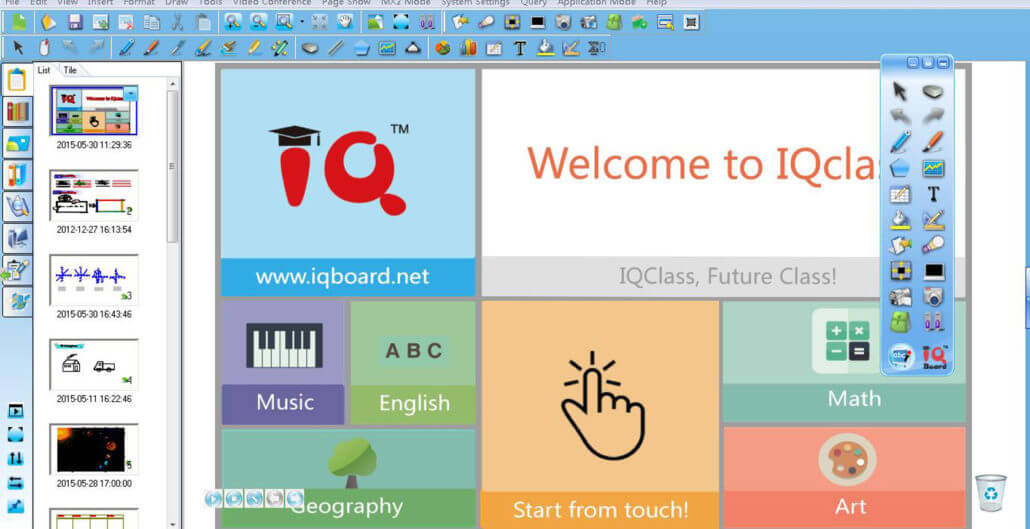Click the spotlight icon in top toolbar
This screenshot has height=529, width=1030.
coord(485,22)
